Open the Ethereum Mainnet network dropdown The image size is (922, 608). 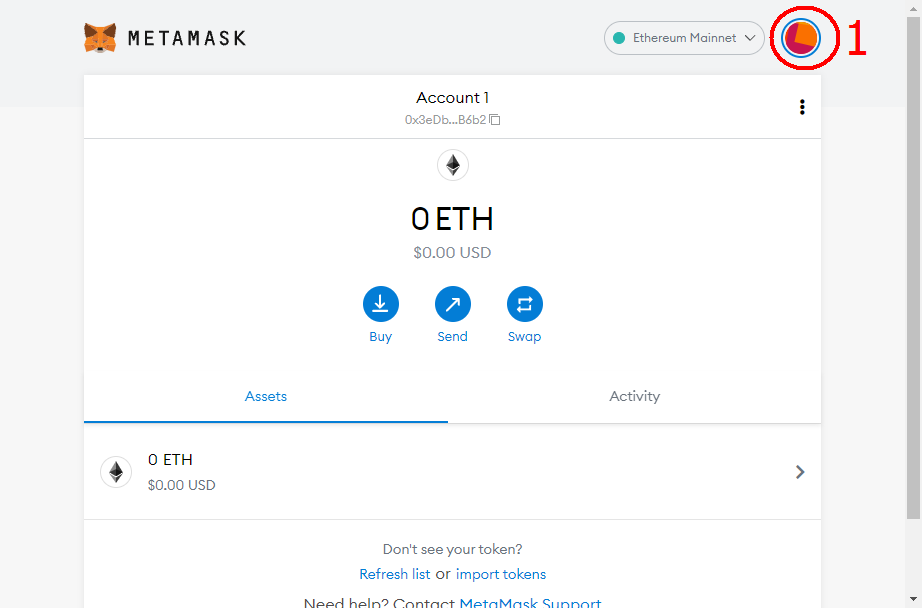(684, 38)
